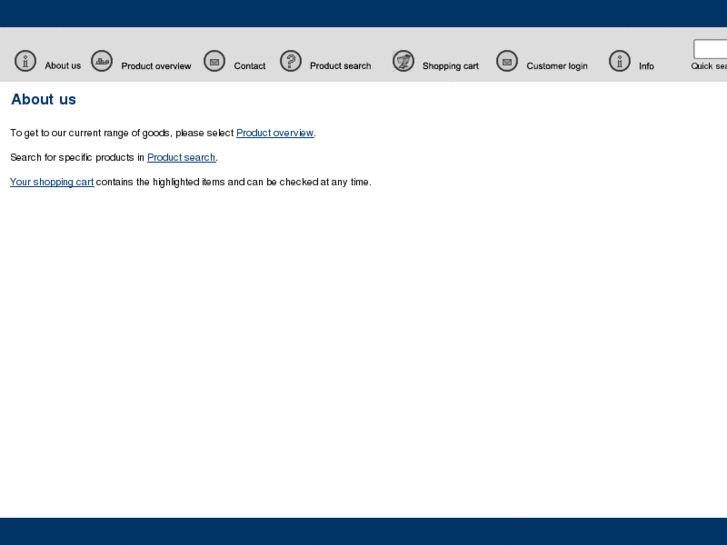727x545 pixels.
Task: Select the Info text label in the navigation
Action: click(x=646, y=66)
